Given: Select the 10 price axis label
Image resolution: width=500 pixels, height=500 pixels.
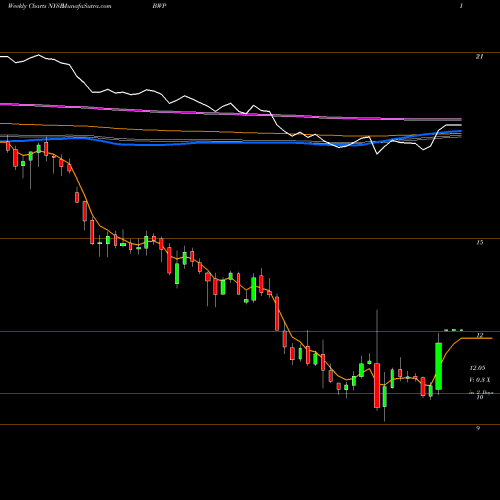Looking at the screenshot, I should [480, 397].
